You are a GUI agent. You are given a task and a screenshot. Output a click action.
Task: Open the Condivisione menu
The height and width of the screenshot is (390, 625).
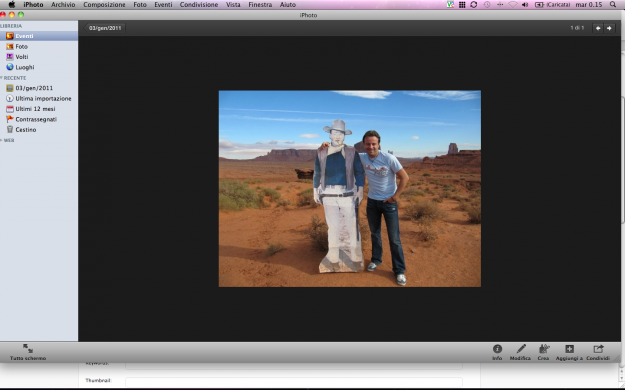coord(199,5)
